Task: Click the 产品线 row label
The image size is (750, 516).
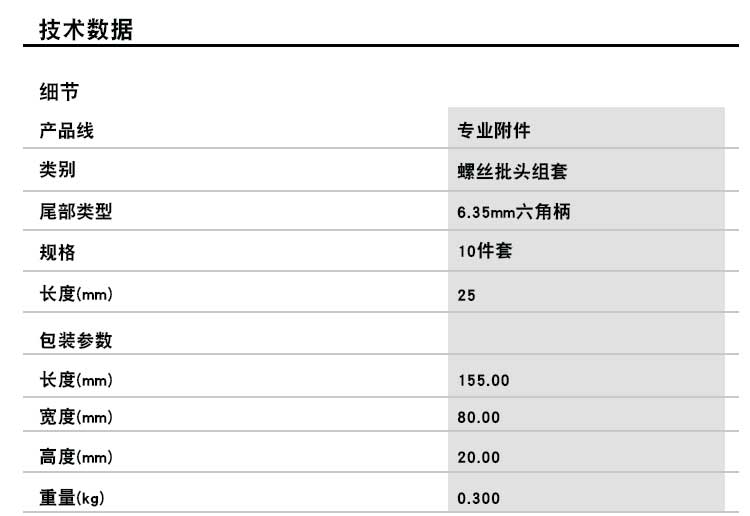Action: [x=67, y=131]
